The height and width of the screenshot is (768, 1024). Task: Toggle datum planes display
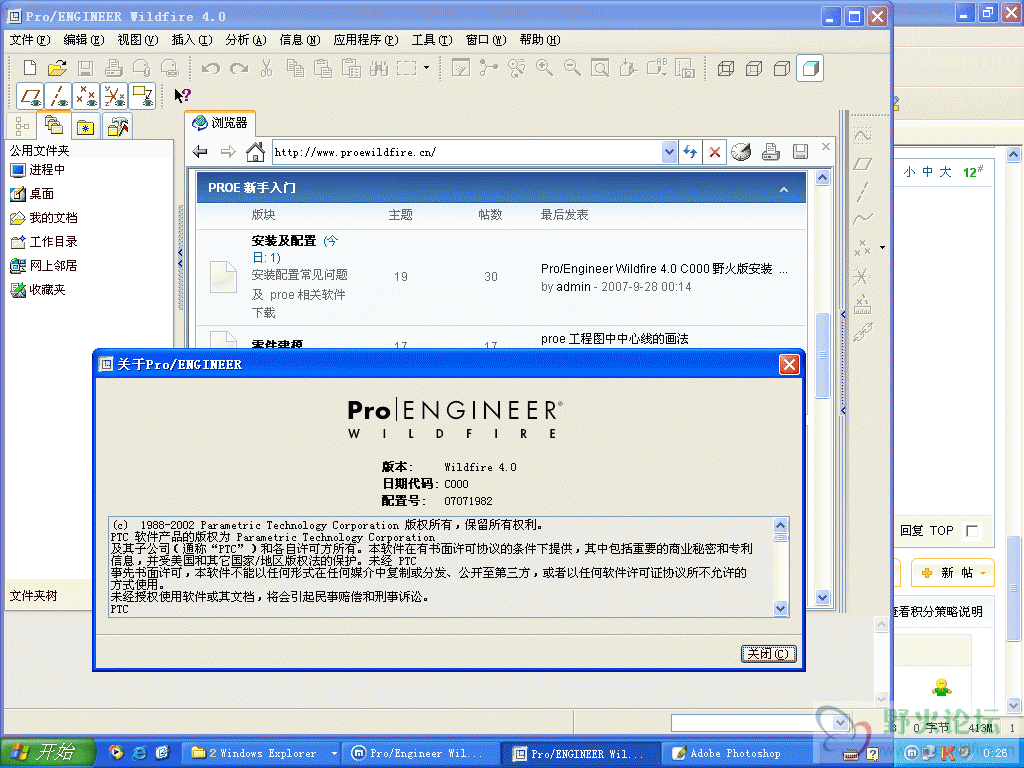click(x=30, y=96)
